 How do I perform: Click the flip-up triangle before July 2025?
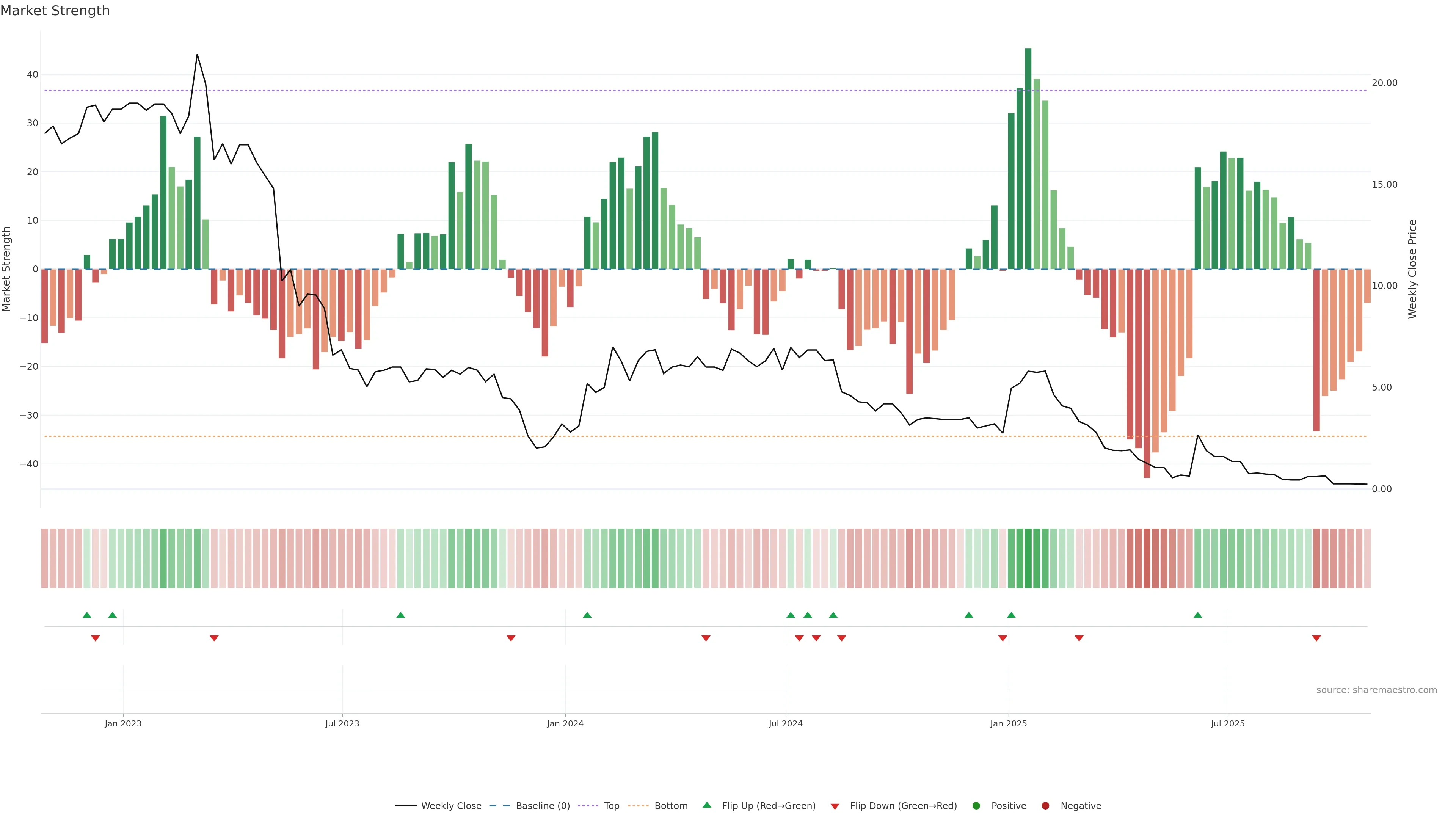tap(1198, 615)
